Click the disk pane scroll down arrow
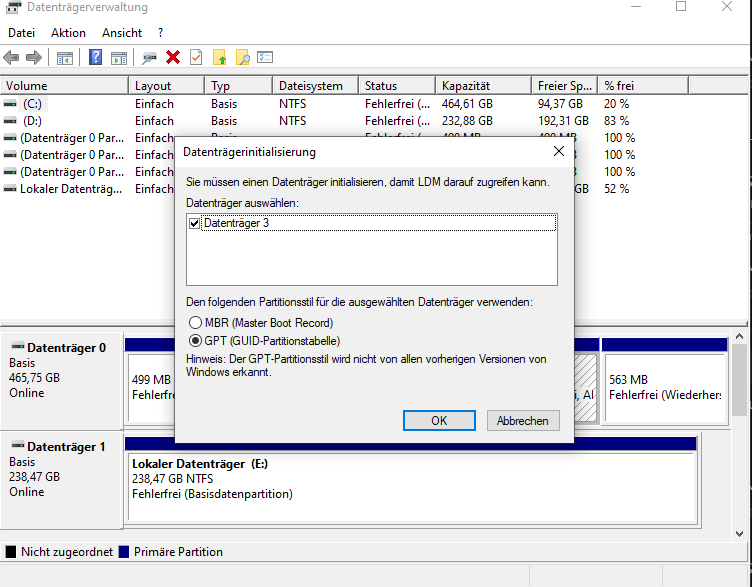 [x=740, y=533]
